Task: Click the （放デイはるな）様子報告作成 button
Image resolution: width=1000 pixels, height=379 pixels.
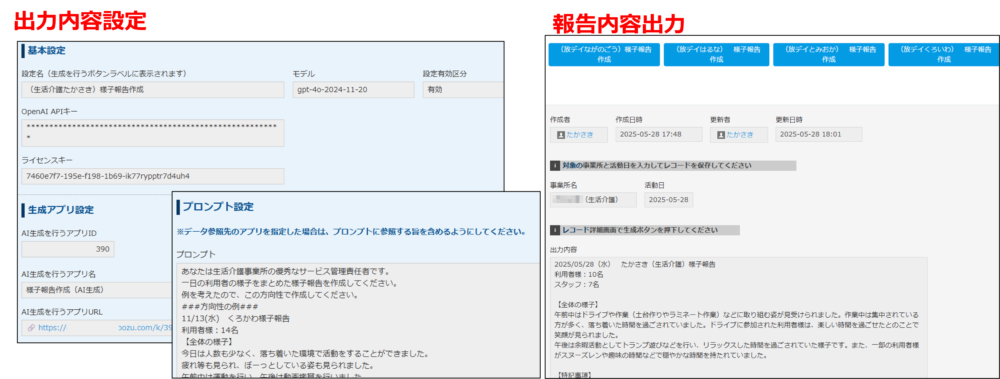Action: 716,54
